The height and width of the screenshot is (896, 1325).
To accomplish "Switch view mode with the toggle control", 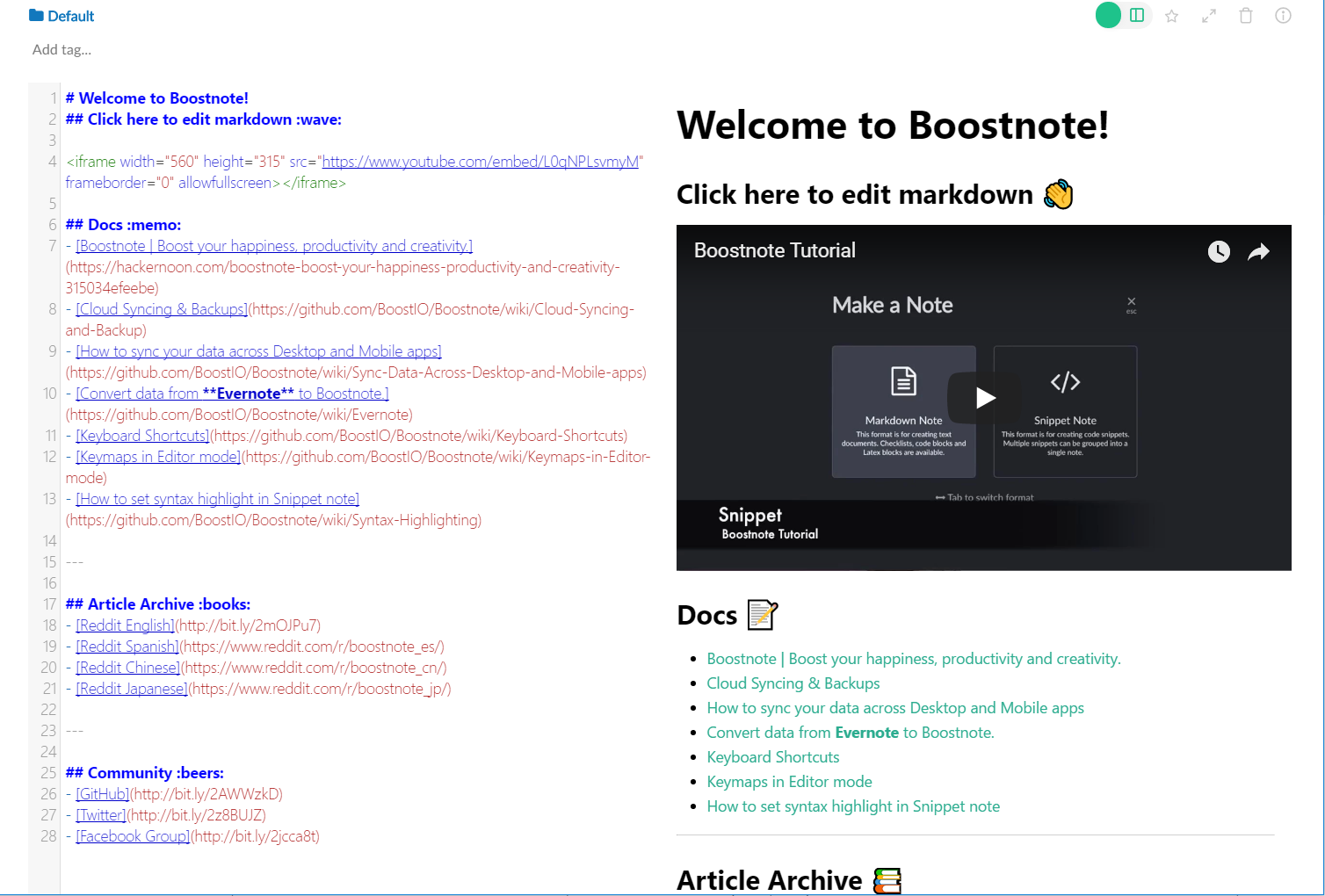I will (x=1122, y=15).
